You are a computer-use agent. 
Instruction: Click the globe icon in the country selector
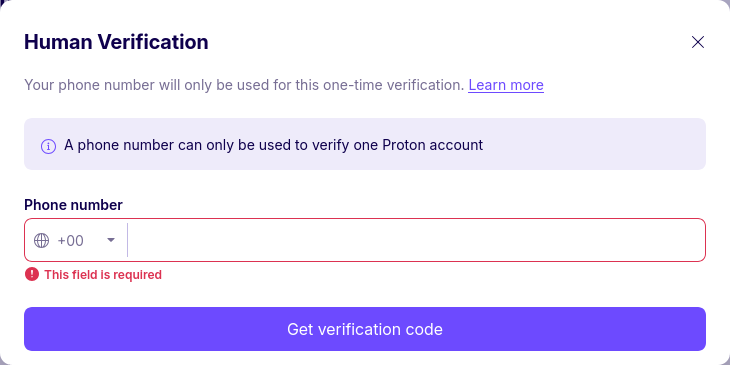click(41, 241)
